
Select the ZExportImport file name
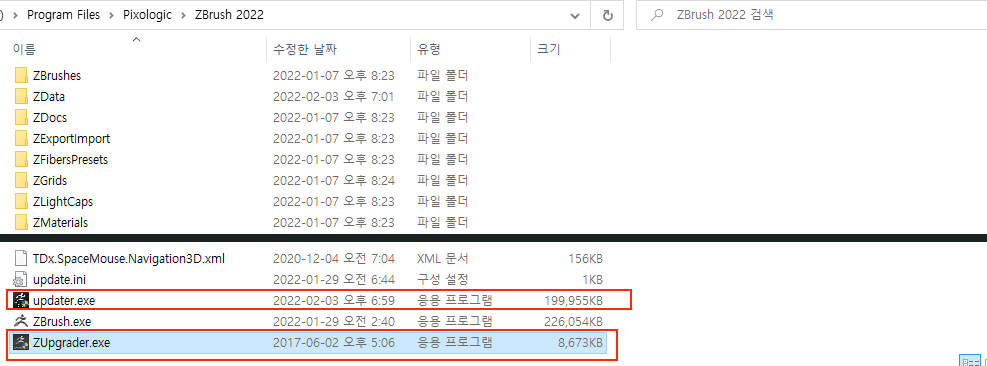pos(71,139)
